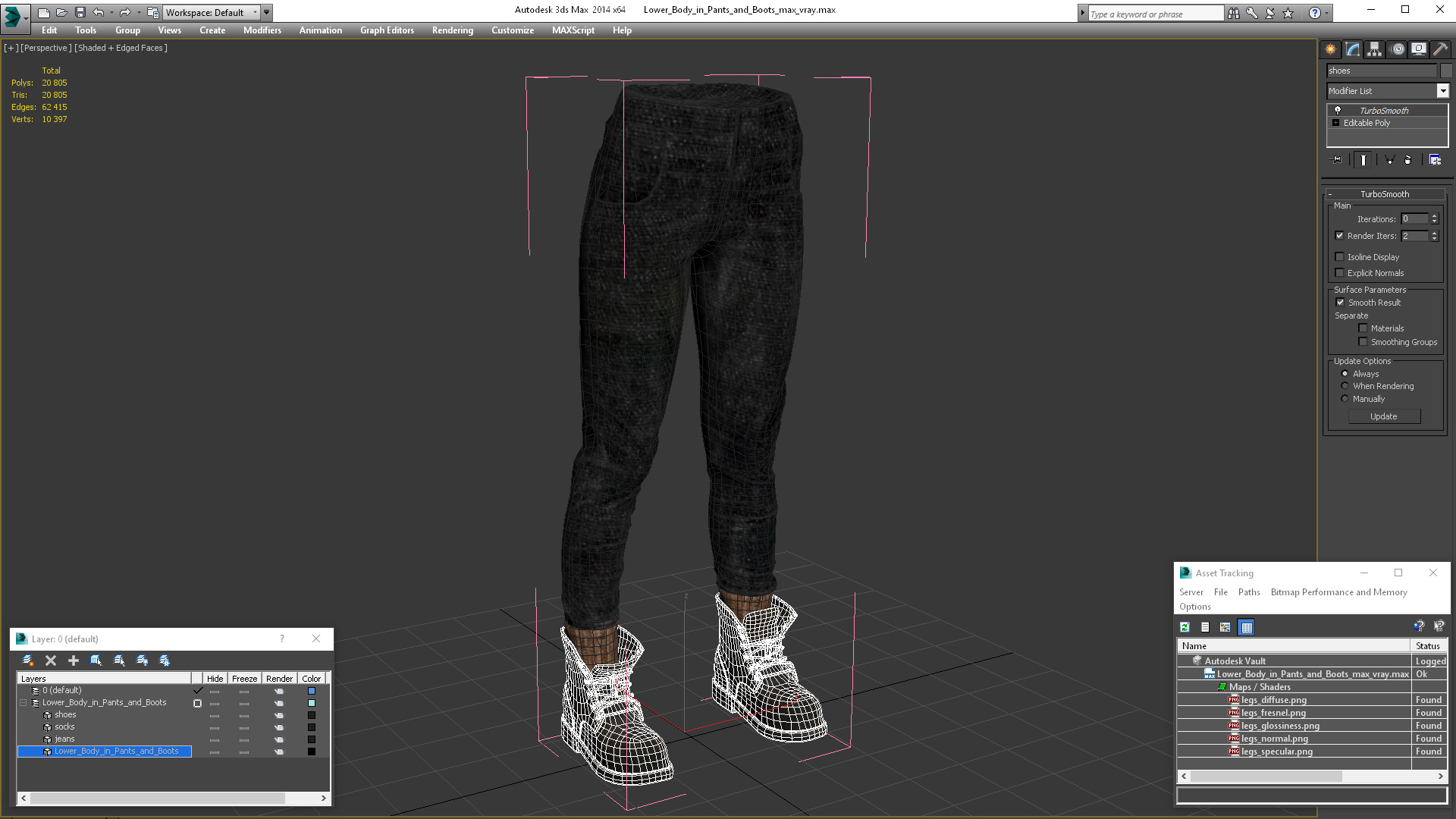Click Add Selected Objects plus icon
Viewport: 1456px width, 819px height.
click(x=74, y=661)
